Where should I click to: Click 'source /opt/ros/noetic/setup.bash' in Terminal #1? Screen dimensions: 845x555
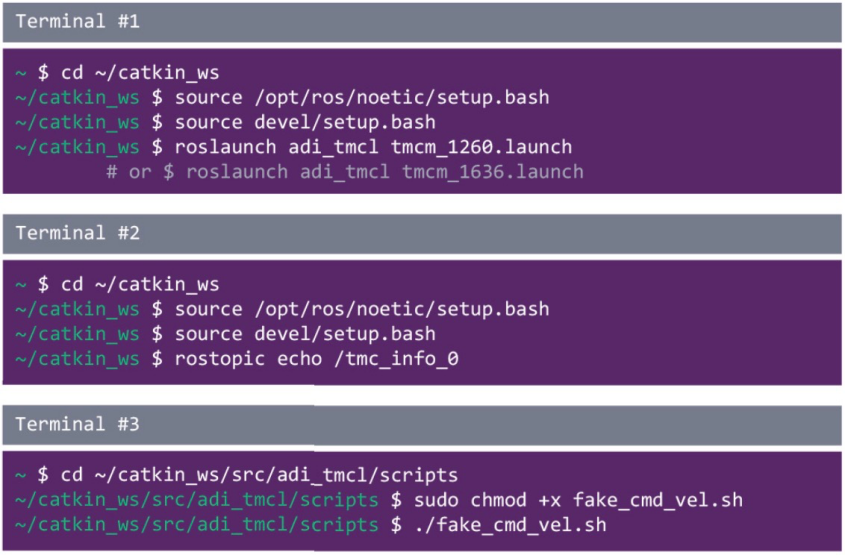362,98
